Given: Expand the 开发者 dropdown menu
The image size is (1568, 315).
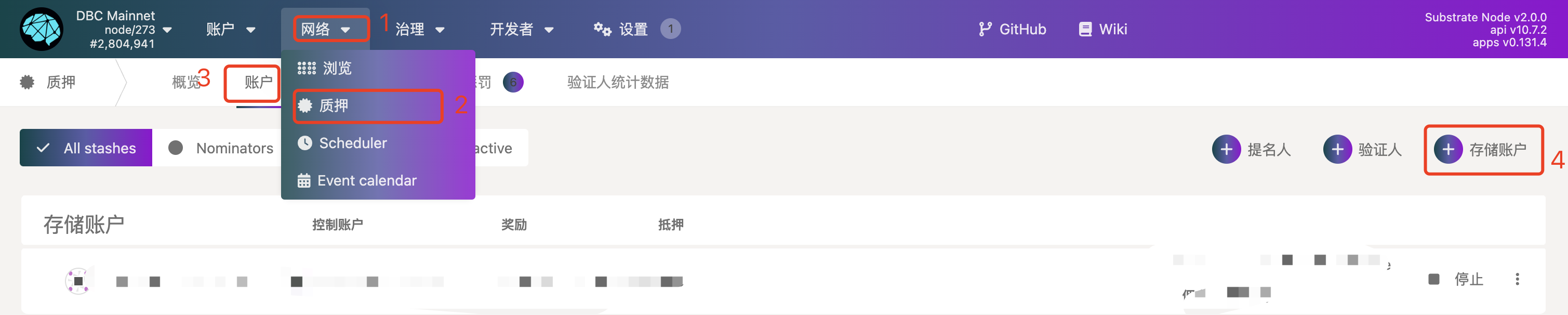Looking at the screenshot, I should [x=522, y=29].
